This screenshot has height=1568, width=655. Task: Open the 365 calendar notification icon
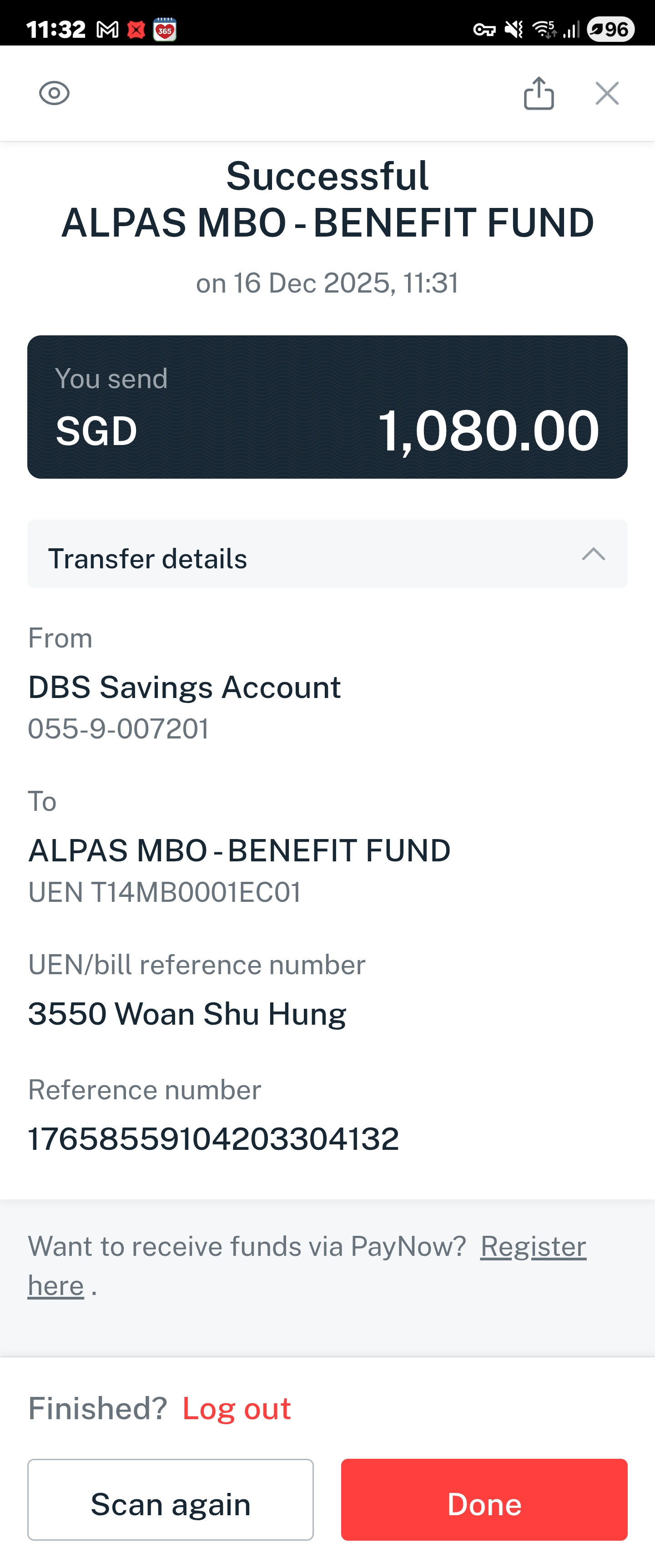pos(164,29)
